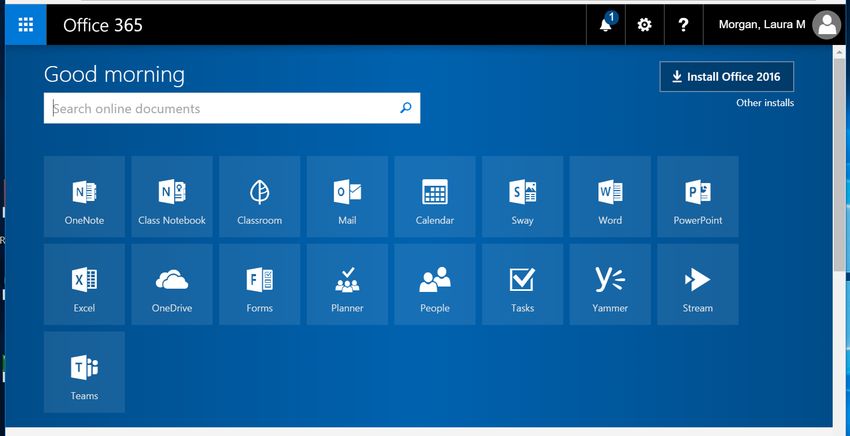Image resolution: width=850 pixels, height=436 pixels.
Task: Open the Calendar tile
Action: point(435,196)
